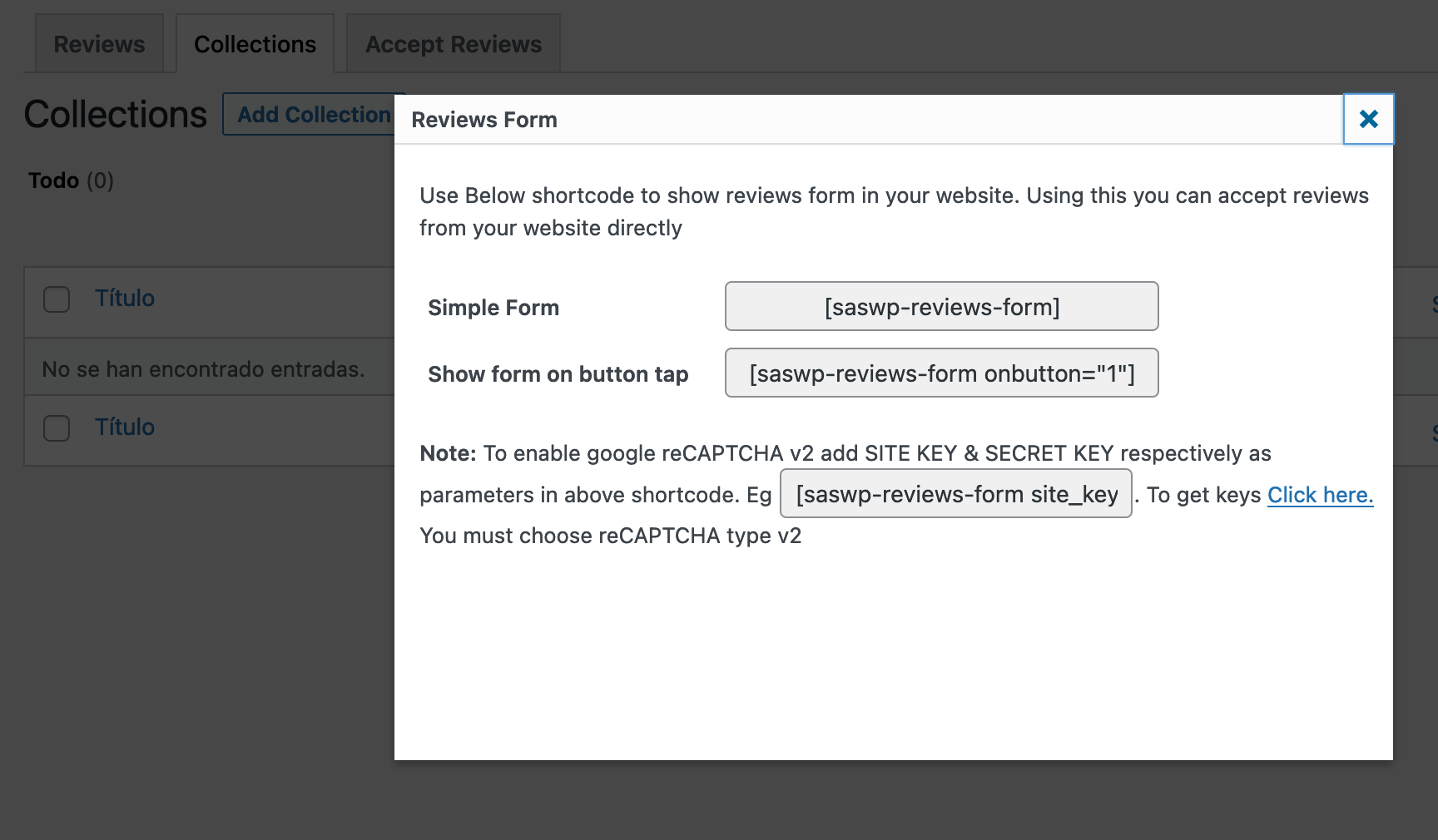Click the site_key example shortcode field
The height and width of the screenshot is (840, 1438).
(x=956, y=494)
